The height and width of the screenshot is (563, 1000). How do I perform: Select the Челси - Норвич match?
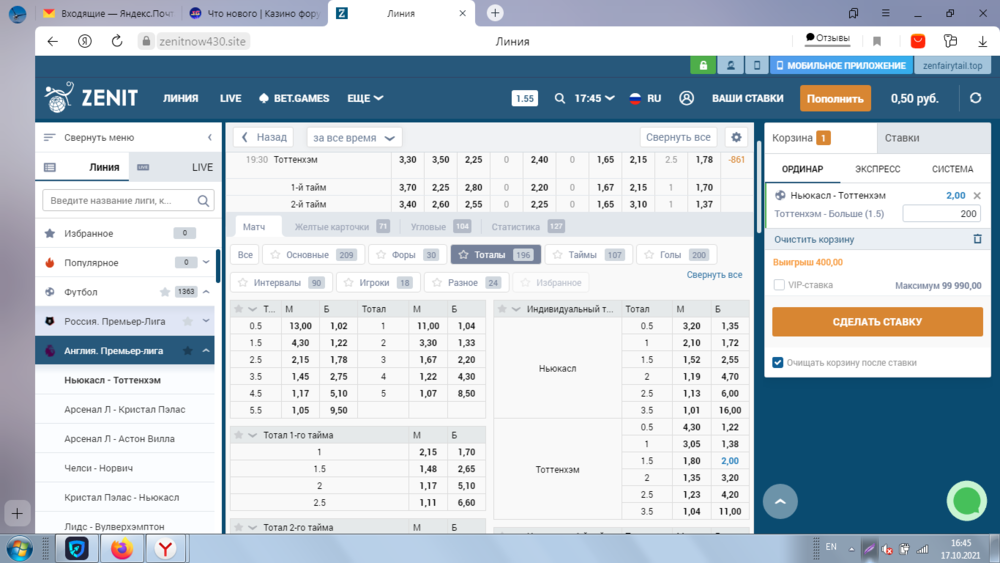pyautogui.click(x=98, y=468)
